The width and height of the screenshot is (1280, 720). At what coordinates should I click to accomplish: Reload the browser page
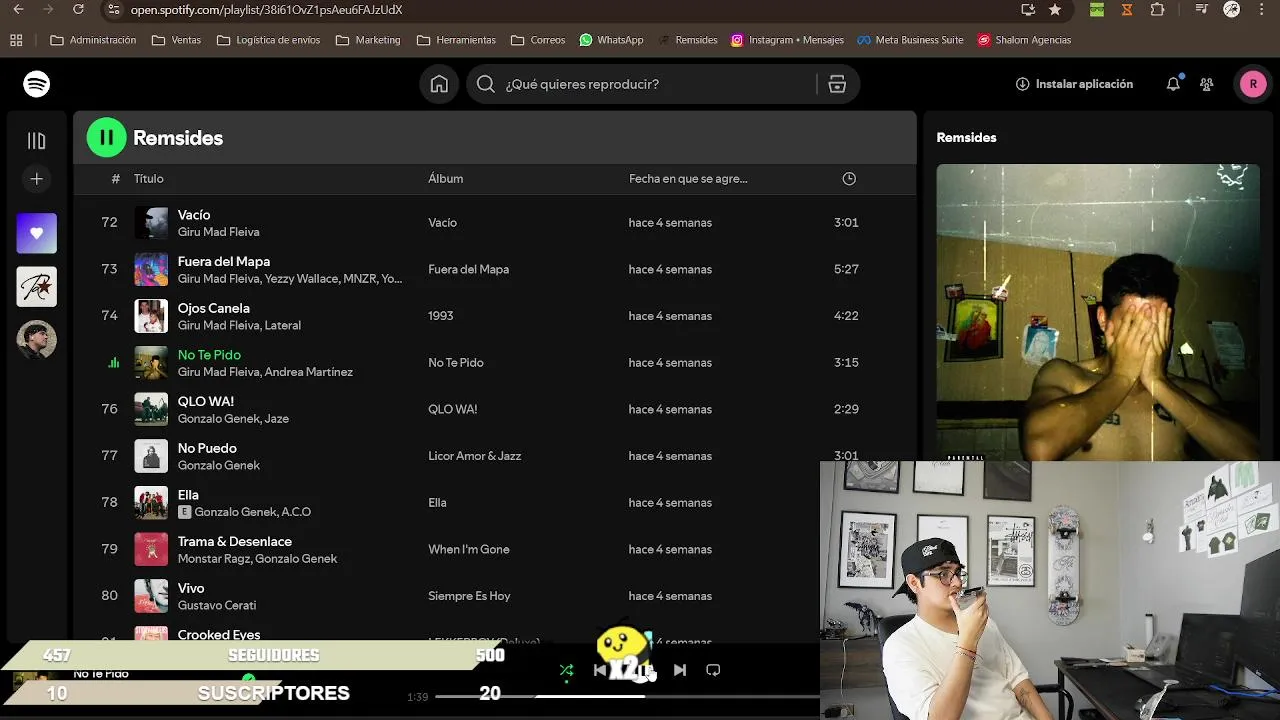click(79, 10)
